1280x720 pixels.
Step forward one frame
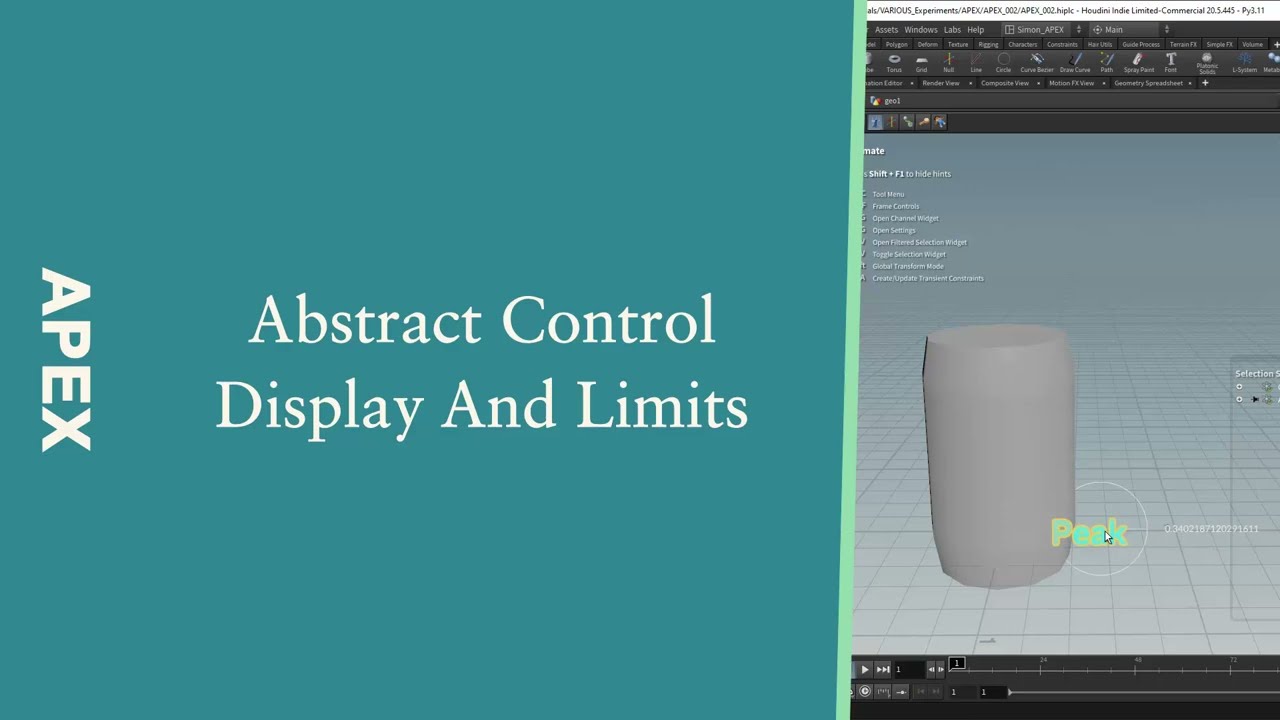(x=941, y=670)
